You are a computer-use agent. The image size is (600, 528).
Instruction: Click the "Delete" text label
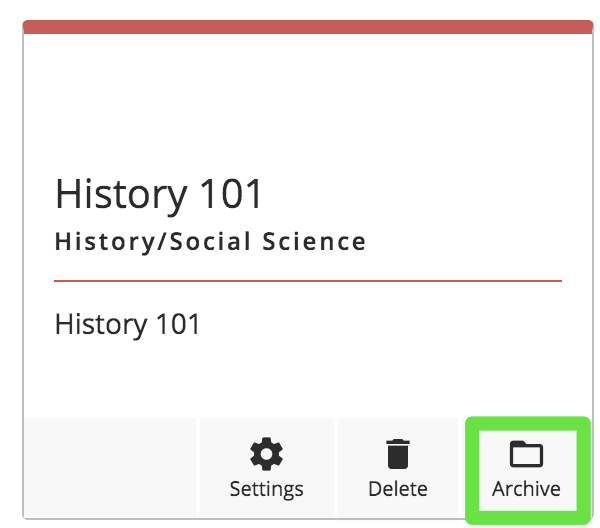coord(398,489)
